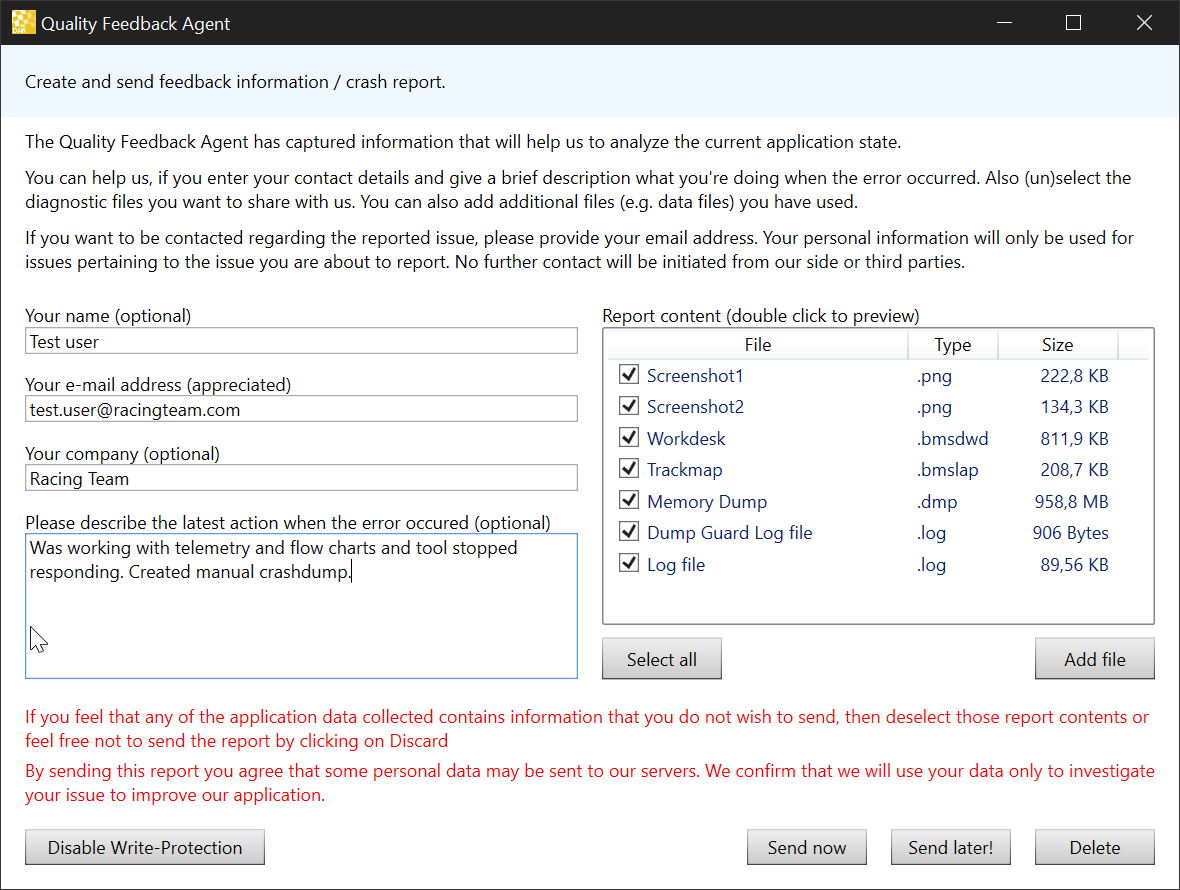Select the Workdesk file entry
The height and width of the screenshot is (890, 1180).
point(686,439)
